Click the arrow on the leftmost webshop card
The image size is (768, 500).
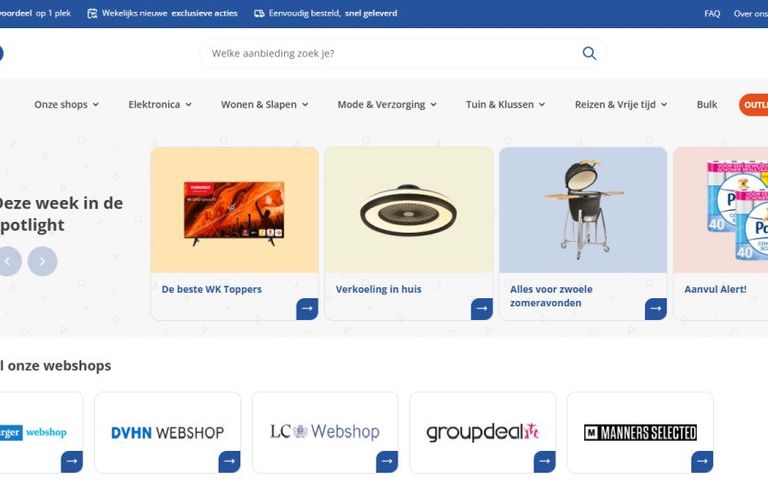point(72,462)
